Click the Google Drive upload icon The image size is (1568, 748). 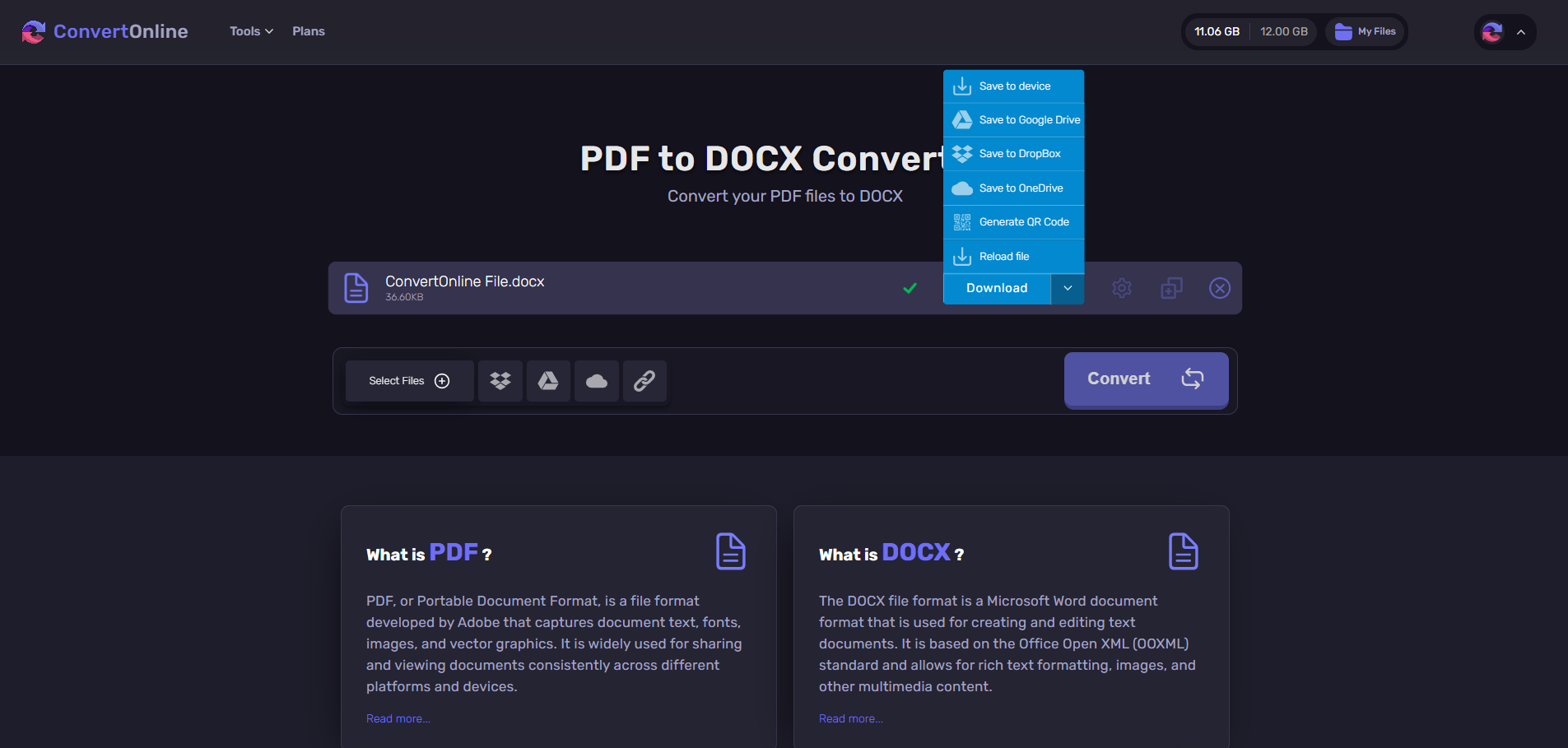click(x=548, y=381)
